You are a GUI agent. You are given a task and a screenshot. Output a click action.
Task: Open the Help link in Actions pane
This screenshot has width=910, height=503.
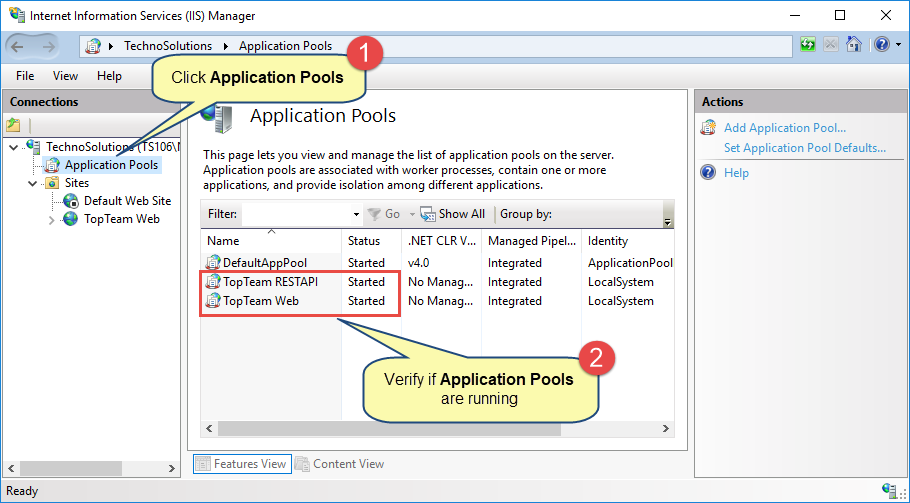[736, 173]
